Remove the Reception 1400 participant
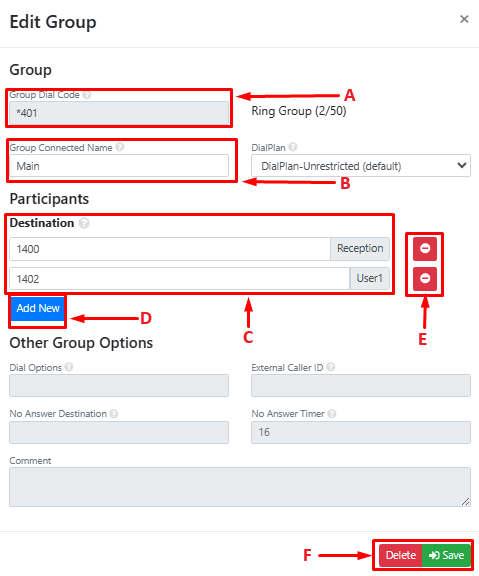 (x=425, y=249)
